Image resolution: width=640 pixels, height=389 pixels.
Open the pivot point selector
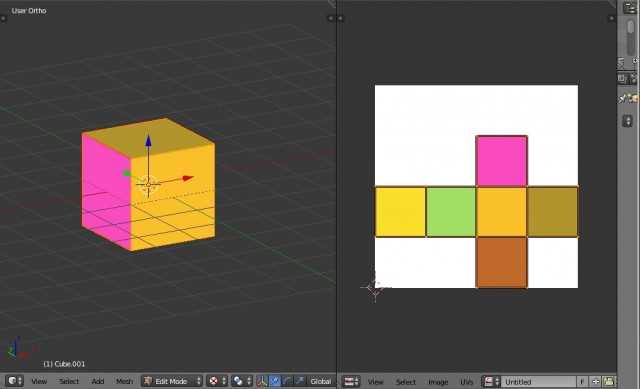tap(242, 381)
